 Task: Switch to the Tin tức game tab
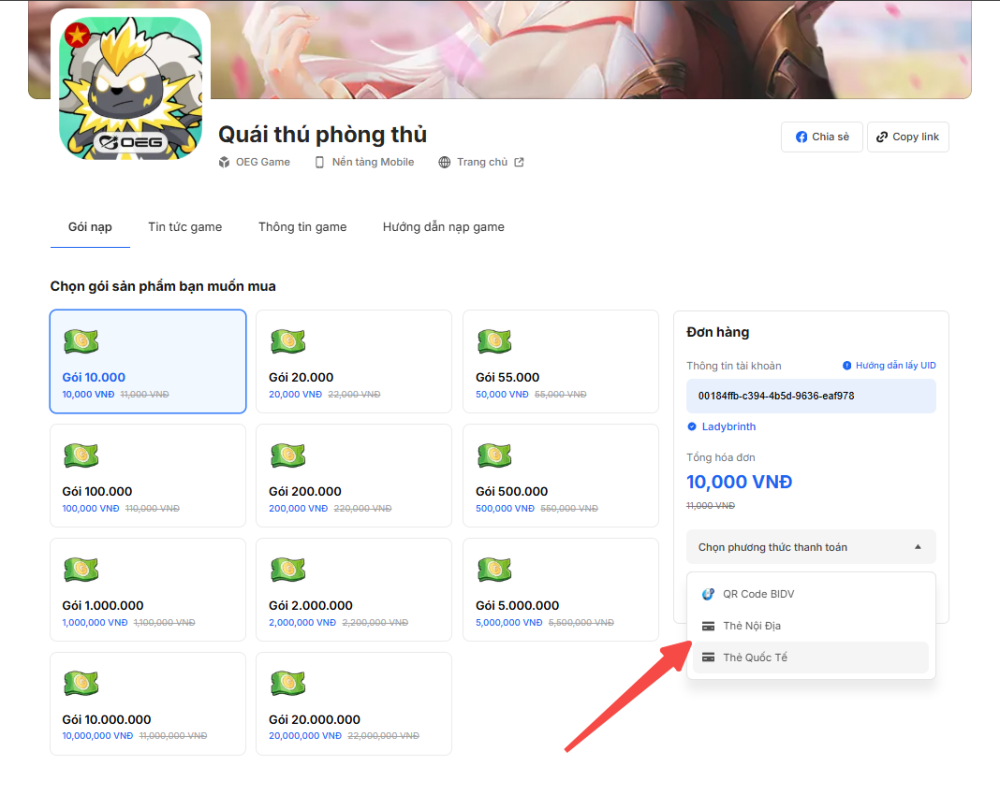[185, 227]
